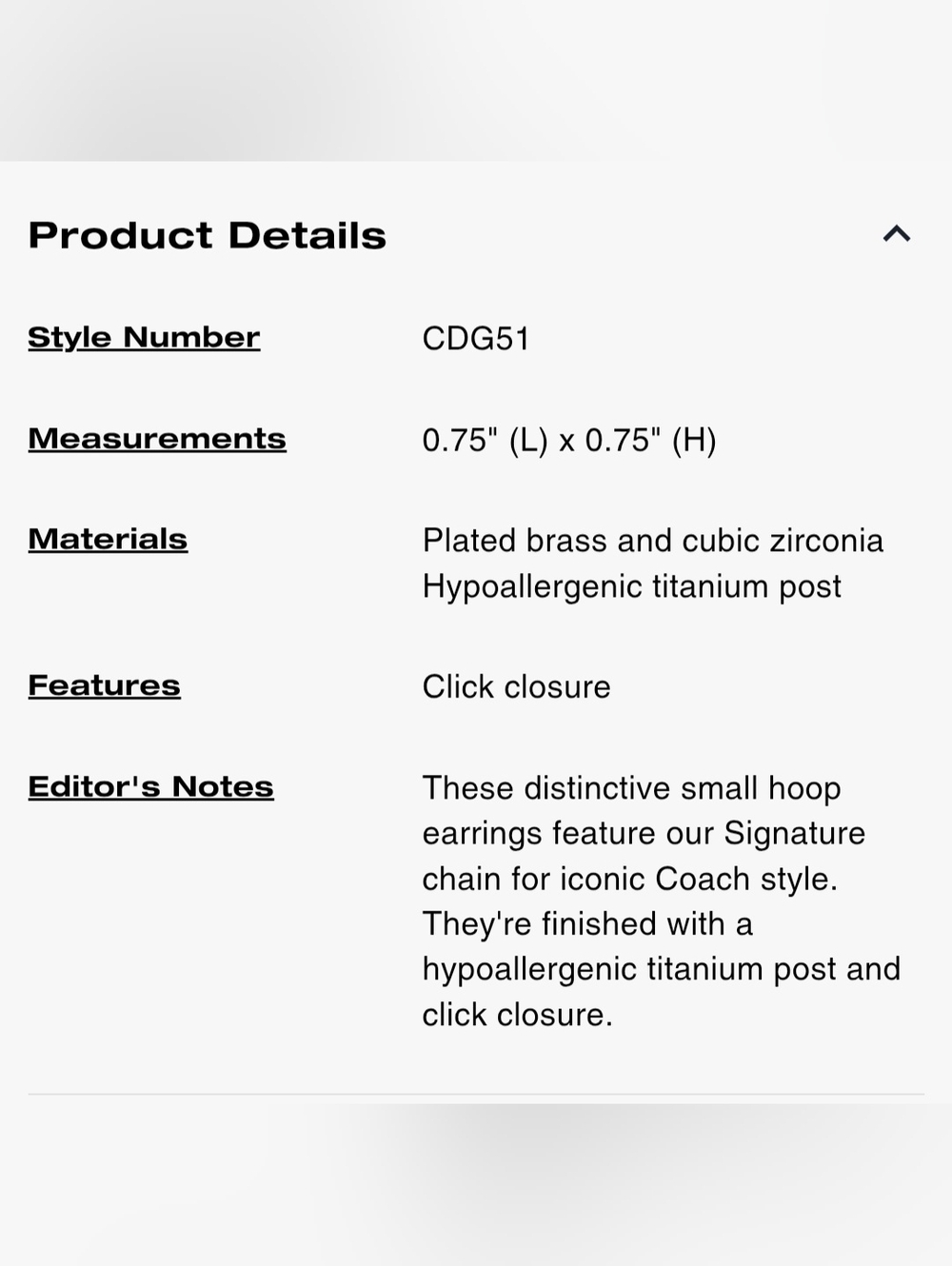952x1266 pixels.
Task: Open the Style Number link
Action: pos(144,337)
